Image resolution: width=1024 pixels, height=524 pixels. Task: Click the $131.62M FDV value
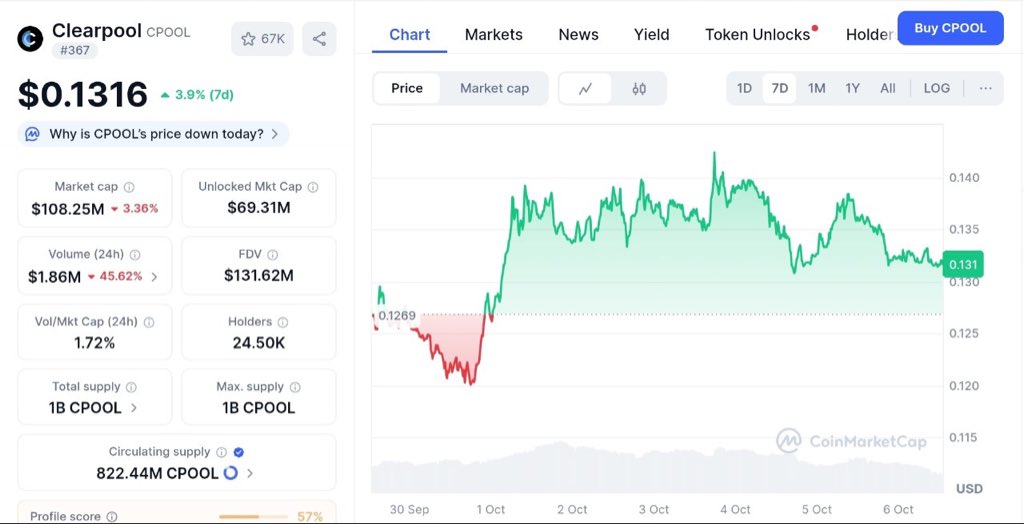(x=259, y=276)
